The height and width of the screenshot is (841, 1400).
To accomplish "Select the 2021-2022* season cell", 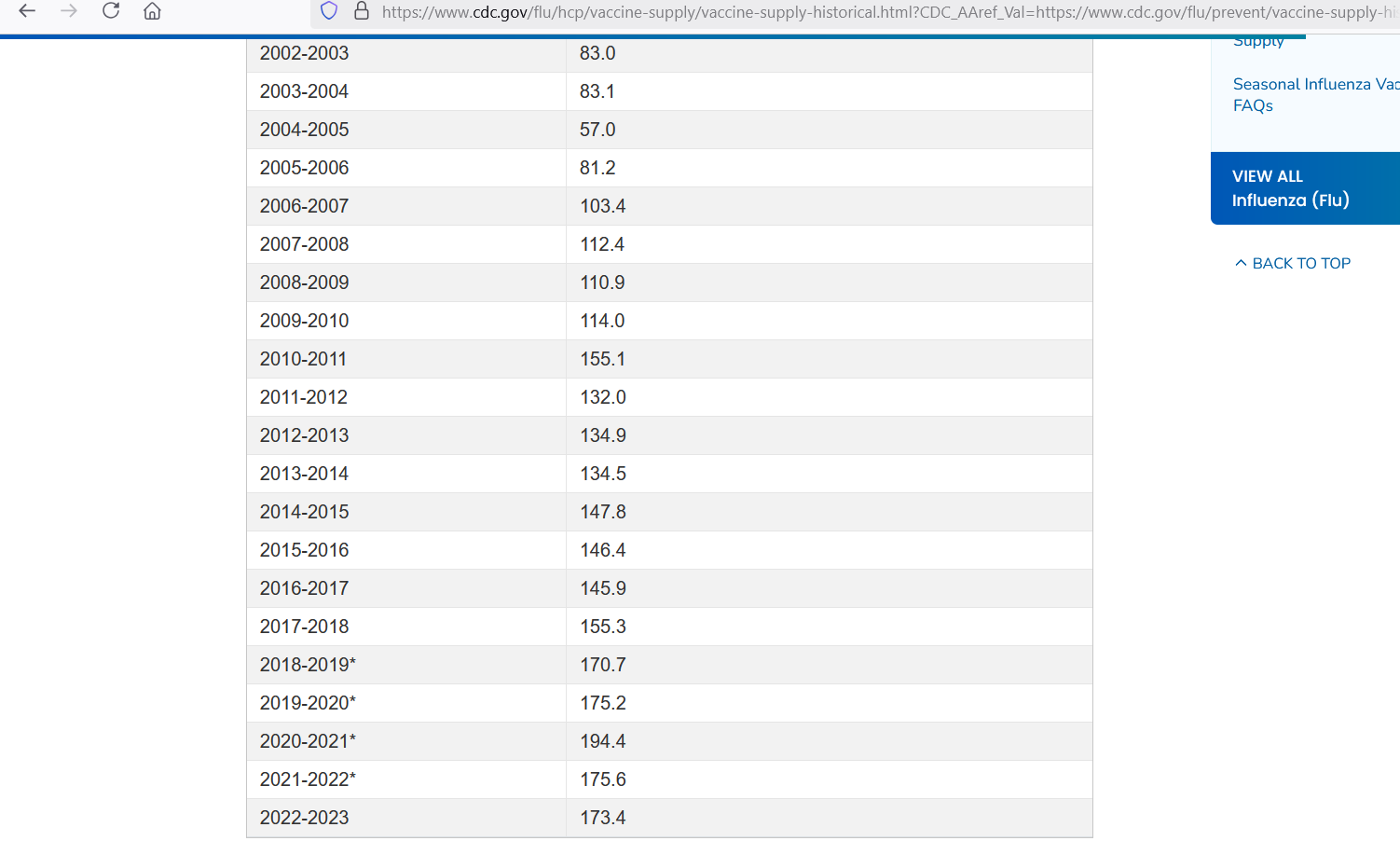I will coord(406,779).
